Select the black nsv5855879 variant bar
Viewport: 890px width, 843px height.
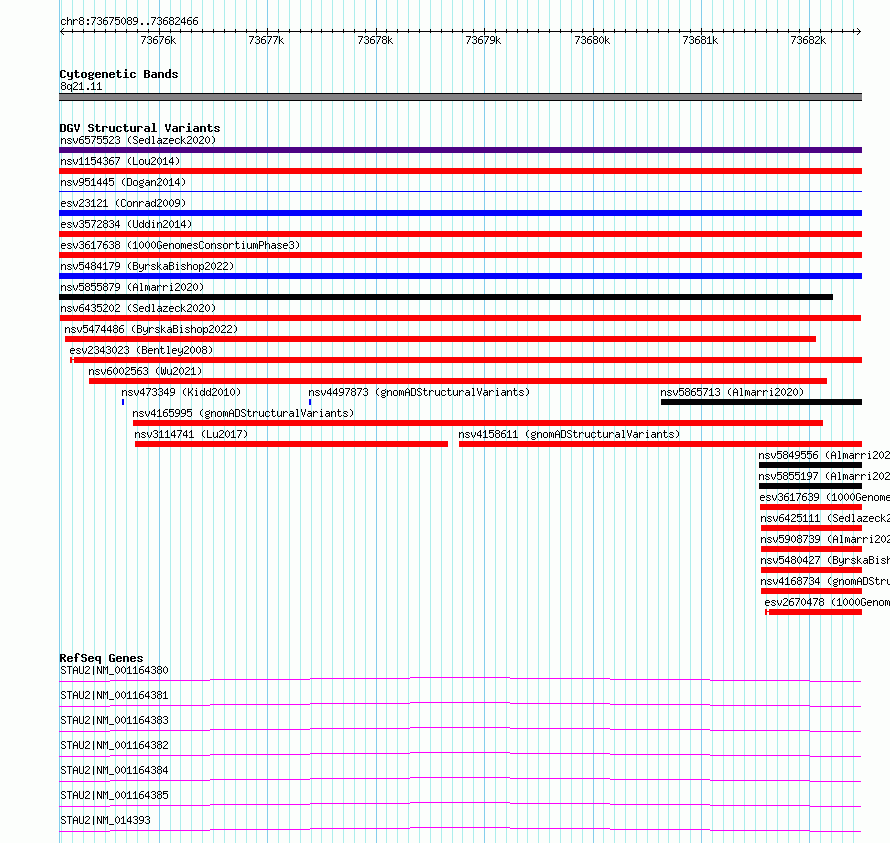click(x=446, y=297)
